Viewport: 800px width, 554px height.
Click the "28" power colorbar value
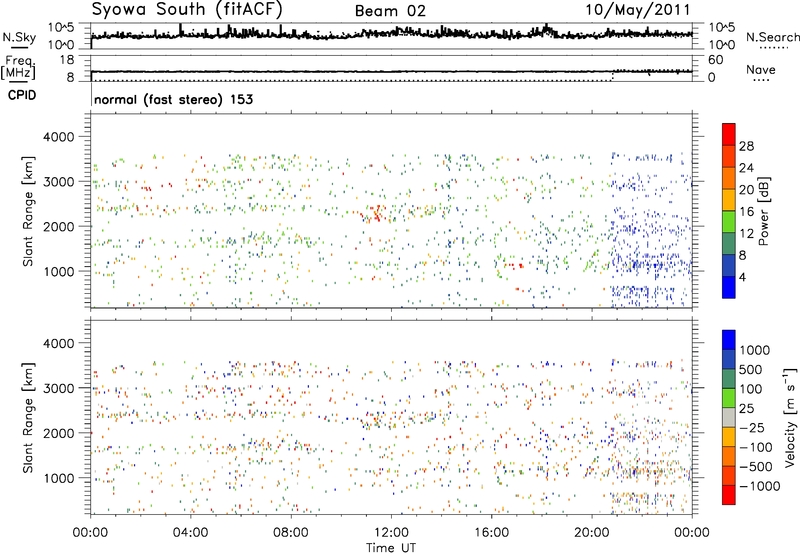click(x=746, y=146)
